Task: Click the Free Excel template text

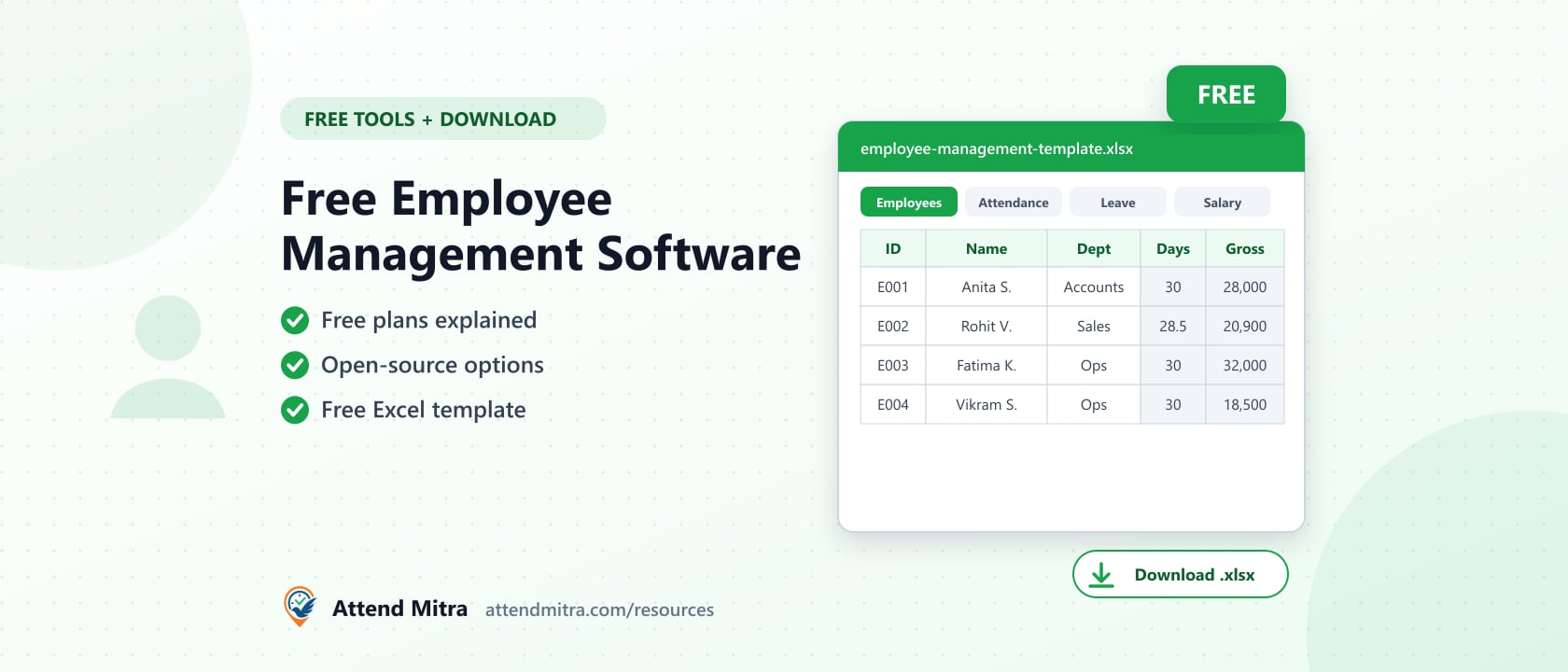Action: [x=424, y=410]
